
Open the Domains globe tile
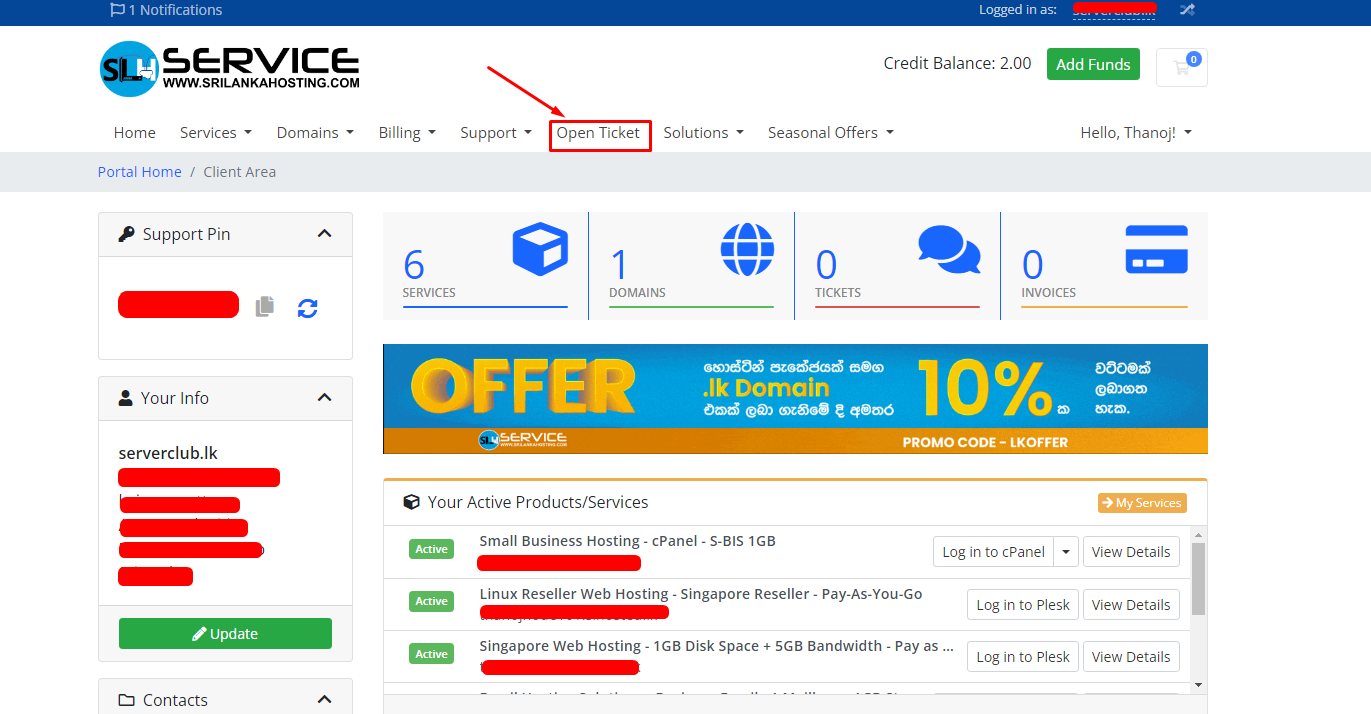(x=691, y=266)
